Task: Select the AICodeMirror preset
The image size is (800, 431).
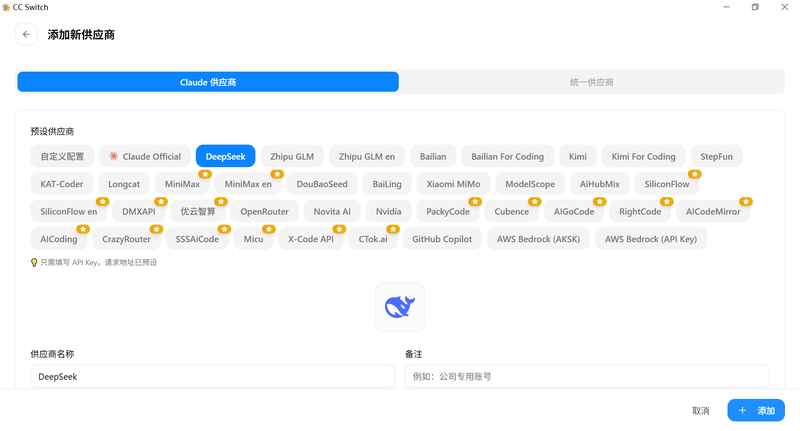Action: pos(713,212)
